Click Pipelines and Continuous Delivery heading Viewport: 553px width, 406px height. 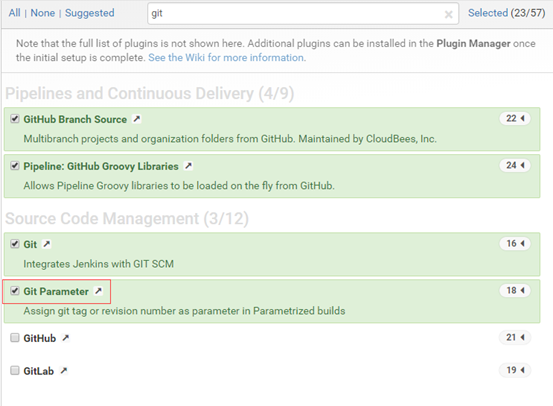150,94
